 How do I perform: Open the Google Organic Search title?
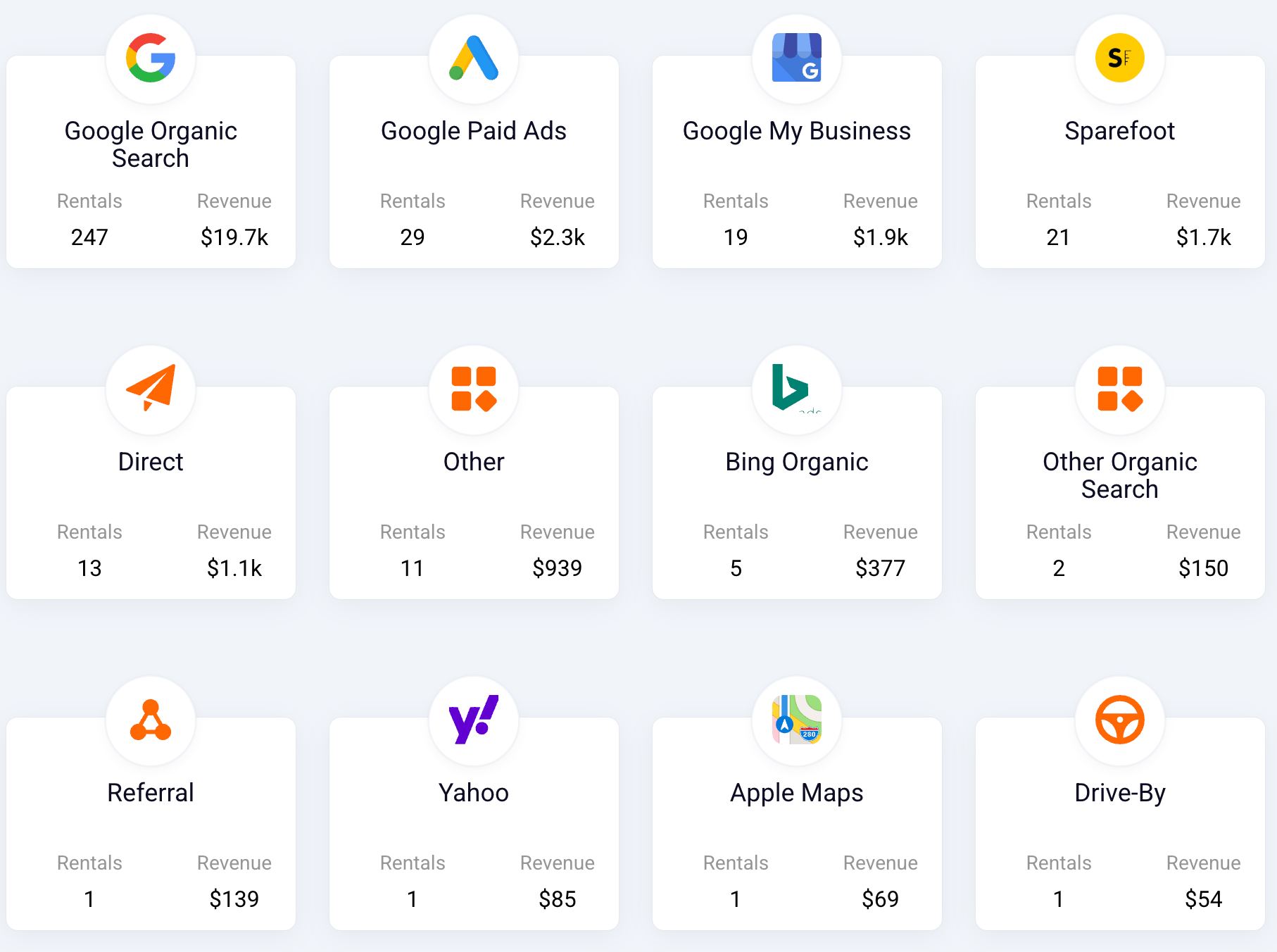tap(151, 144)
